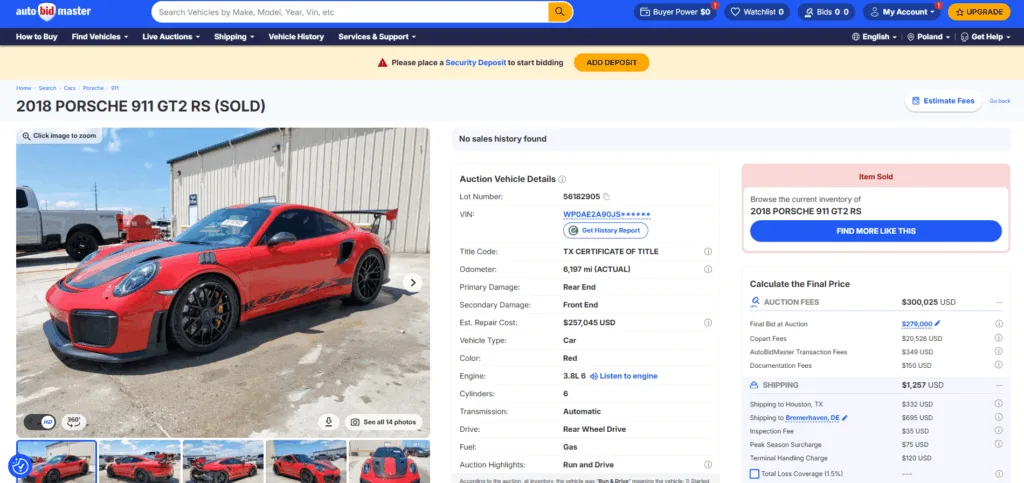Edit Bremerhaven shipping destination pencil icon
This screenshot has width=1024, height=483.
pos(845,418)
